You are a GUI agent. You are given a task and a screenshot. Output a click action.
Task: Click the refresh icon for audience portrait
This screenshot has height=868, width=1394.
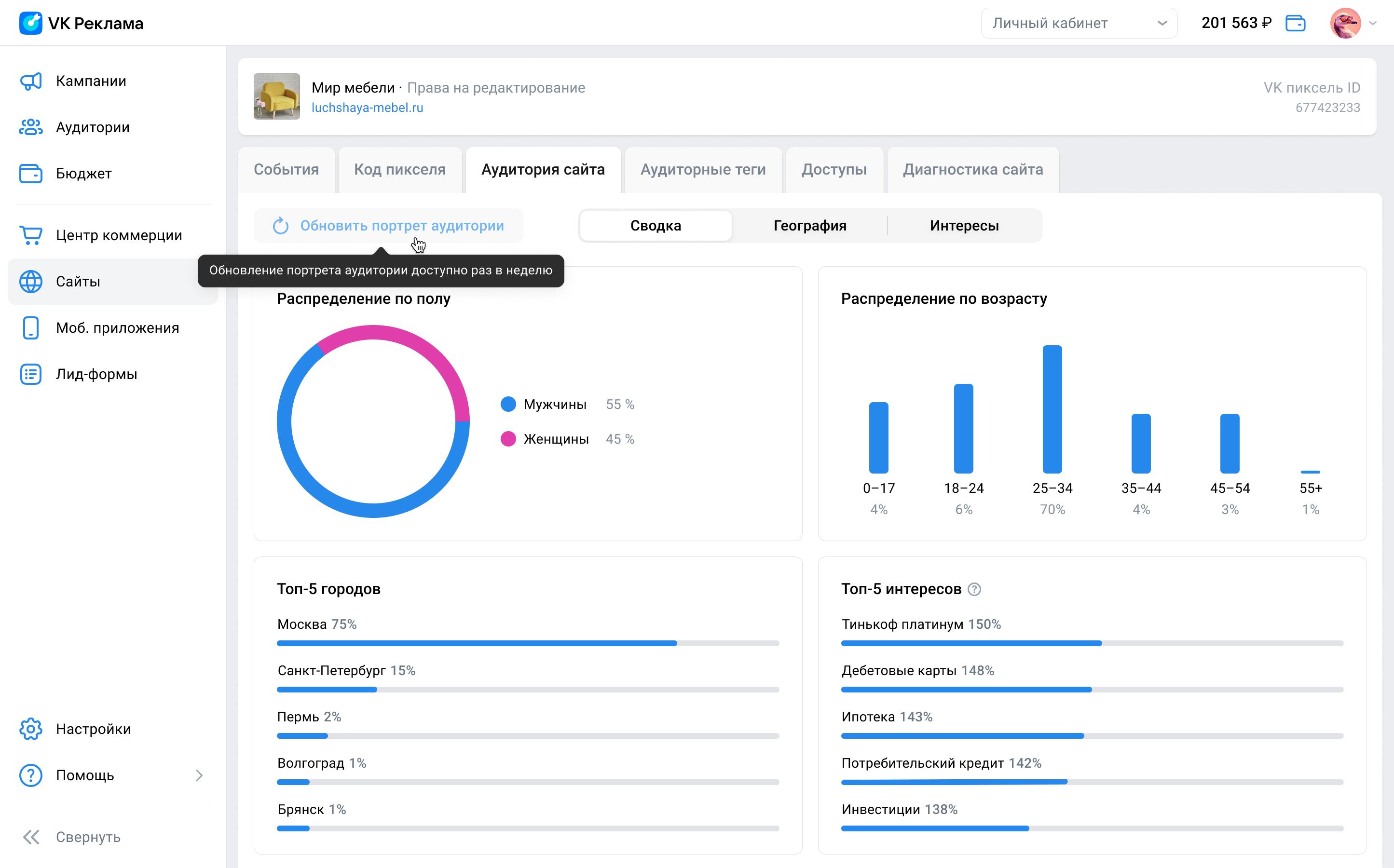pos(281,226)
